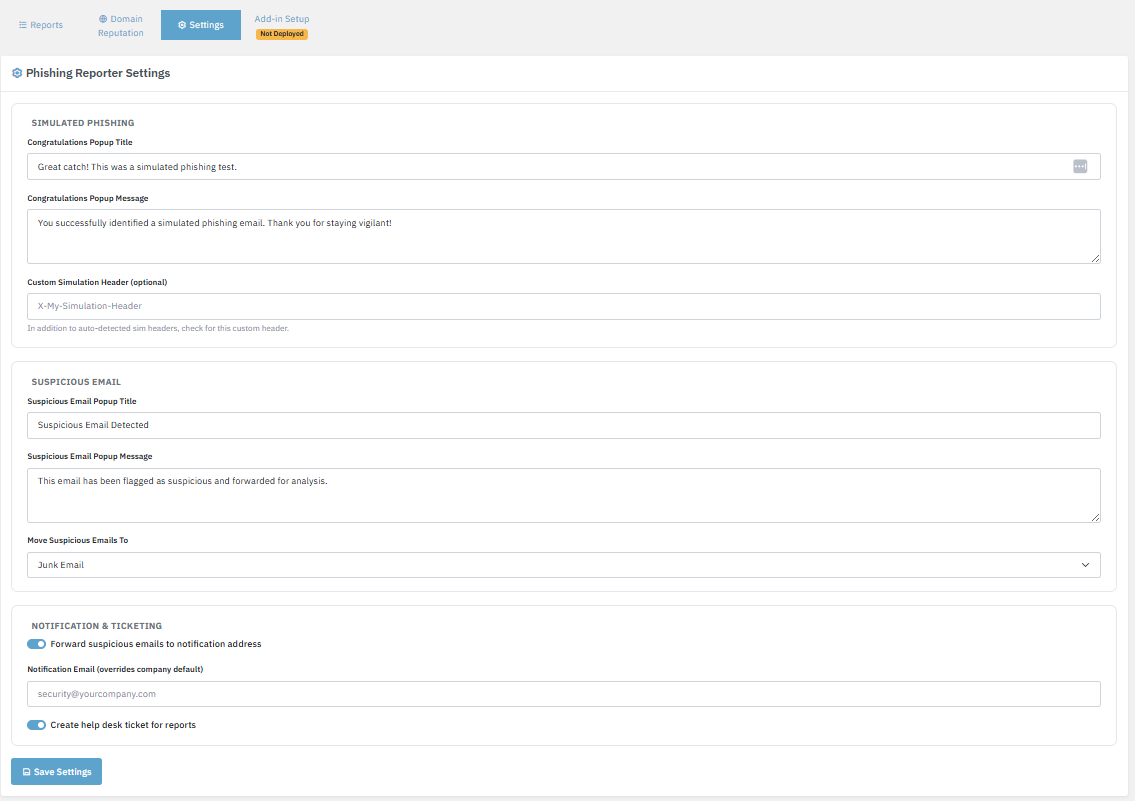Change the folder selection from Junk Email

coord(564,565)
